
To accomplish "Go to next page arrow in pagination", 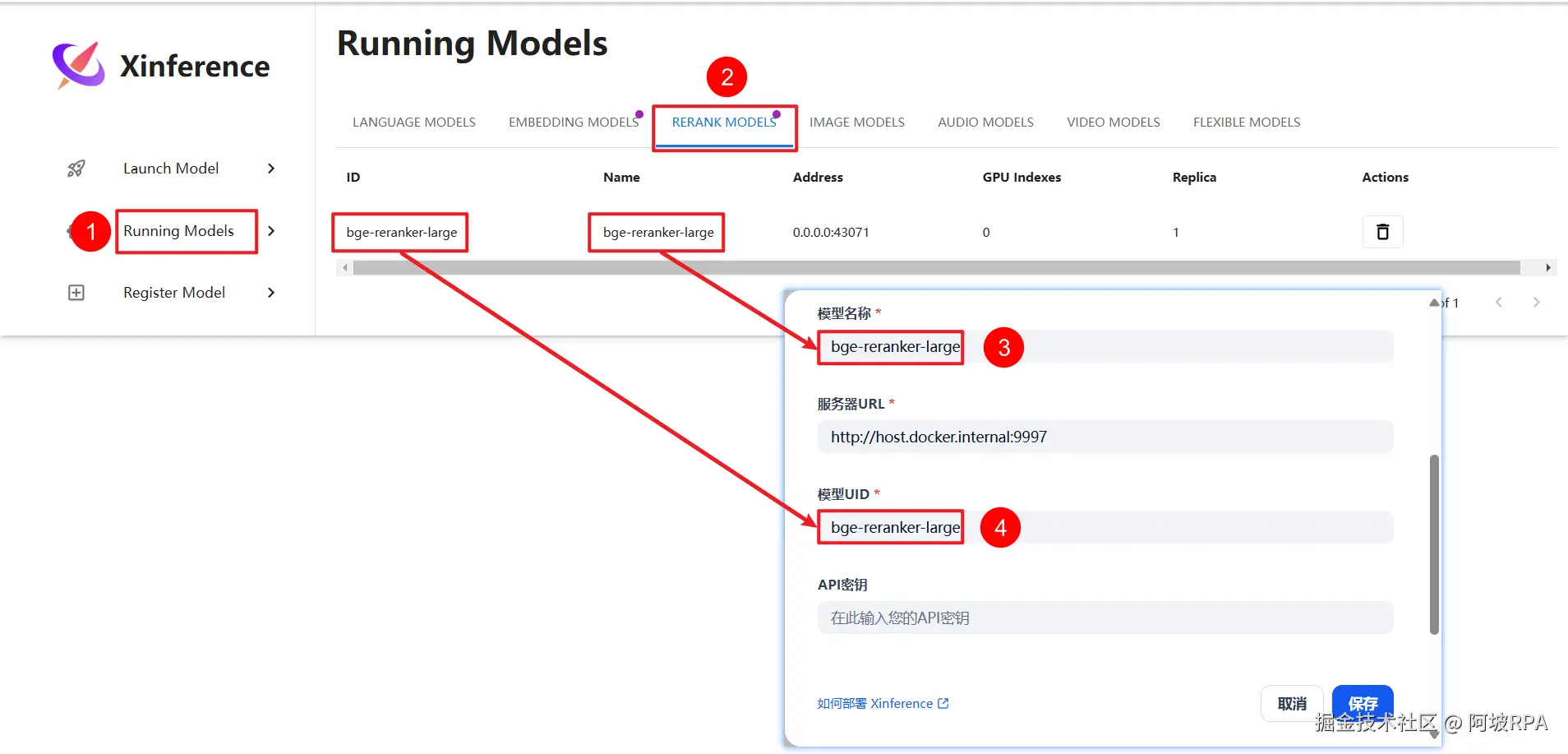I will point(1536,303).
